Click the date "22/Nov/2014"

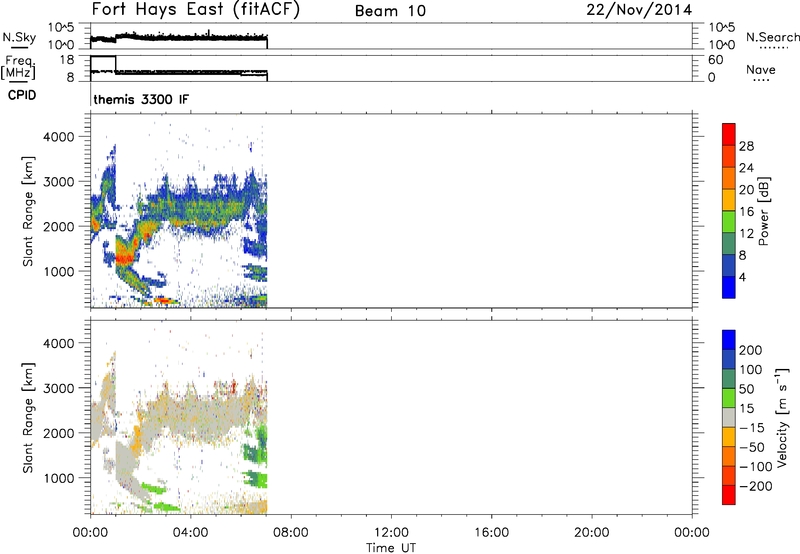pyautogui.click(x=639, y=10)
